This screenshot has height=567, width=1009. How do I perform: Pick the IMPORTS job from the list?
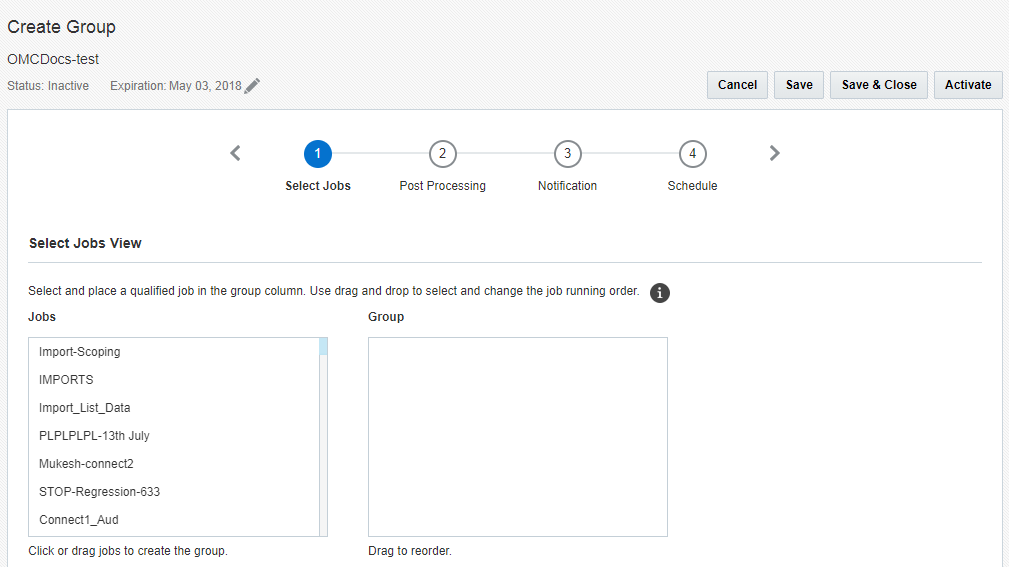[x=66, y=380]
